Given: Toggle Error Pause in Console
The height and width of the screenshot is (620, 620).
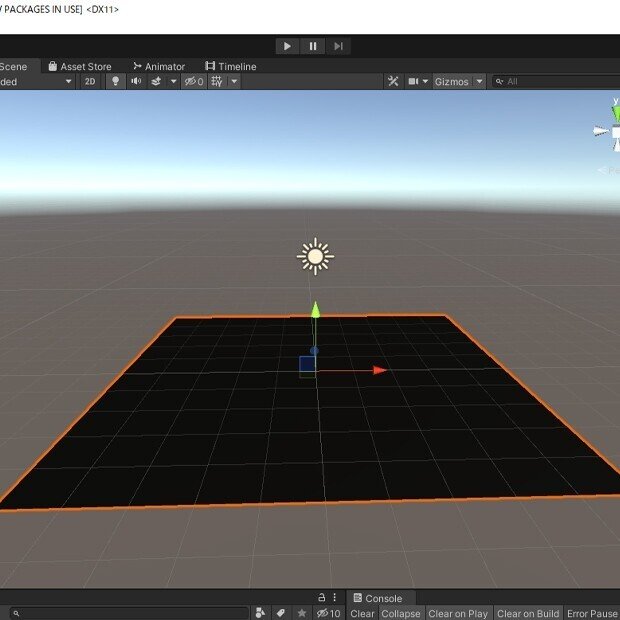Looking at the screenshot, I should pyautogui.click(x=592, y=613).
